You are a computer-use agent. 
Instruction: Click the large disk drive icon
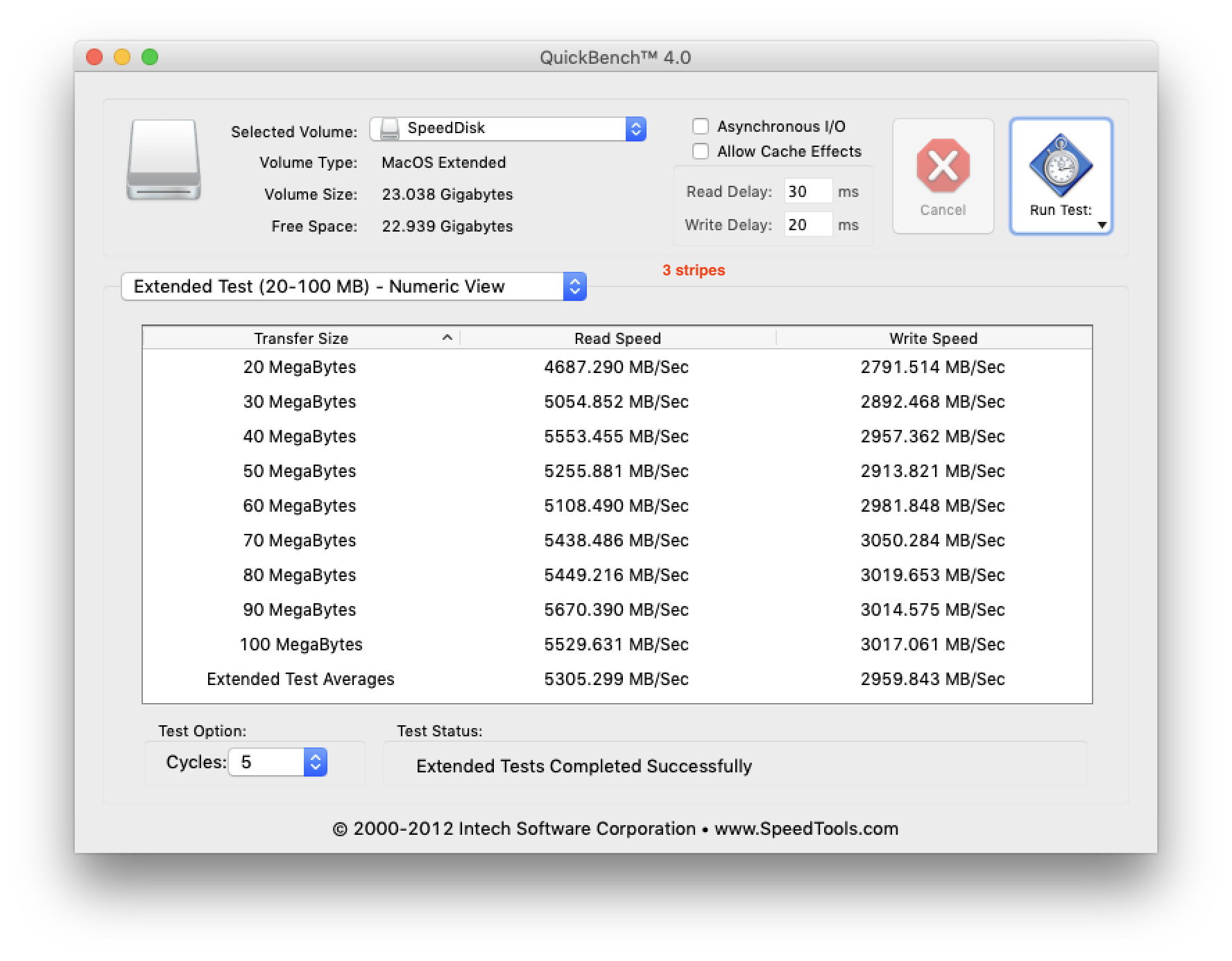pyautogui.click(x=164, y=160)
